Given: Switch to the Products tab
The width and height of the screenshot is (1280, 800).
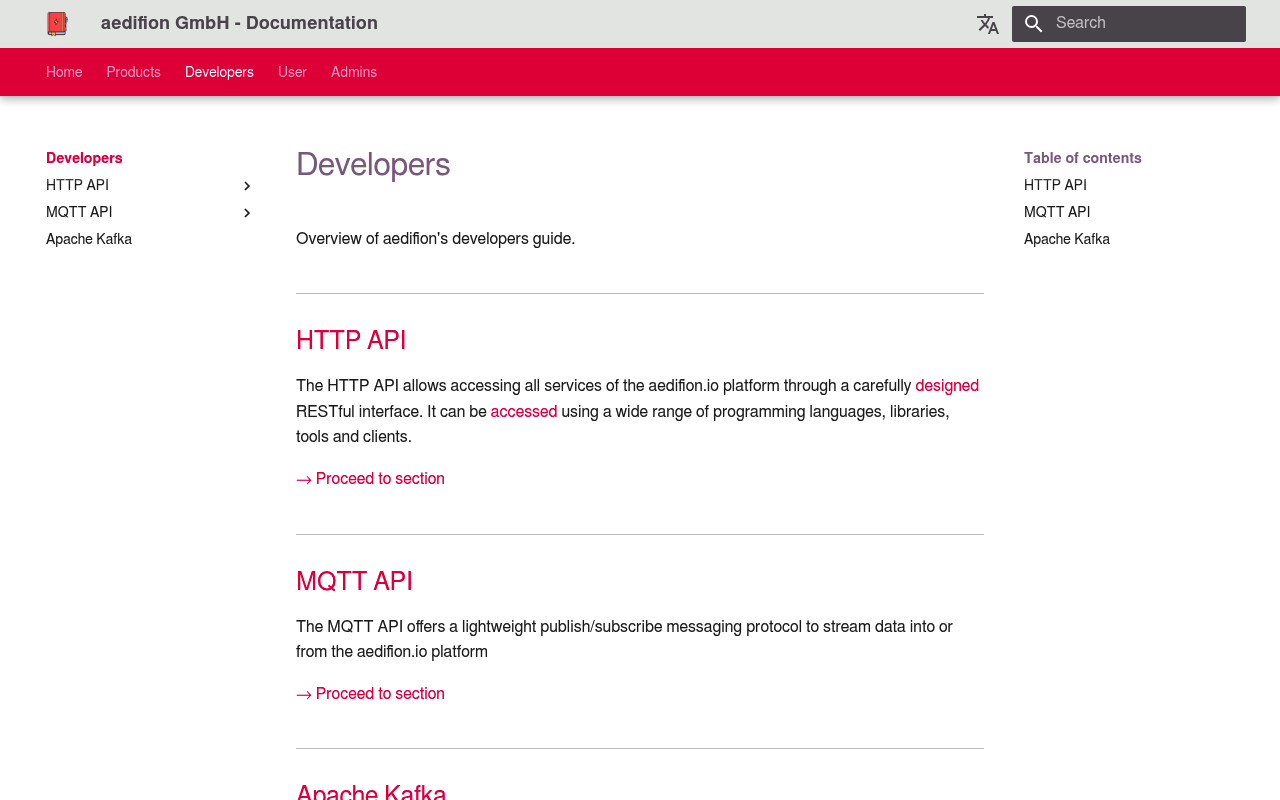Looking at the screenshot, I should pos(134,72).
